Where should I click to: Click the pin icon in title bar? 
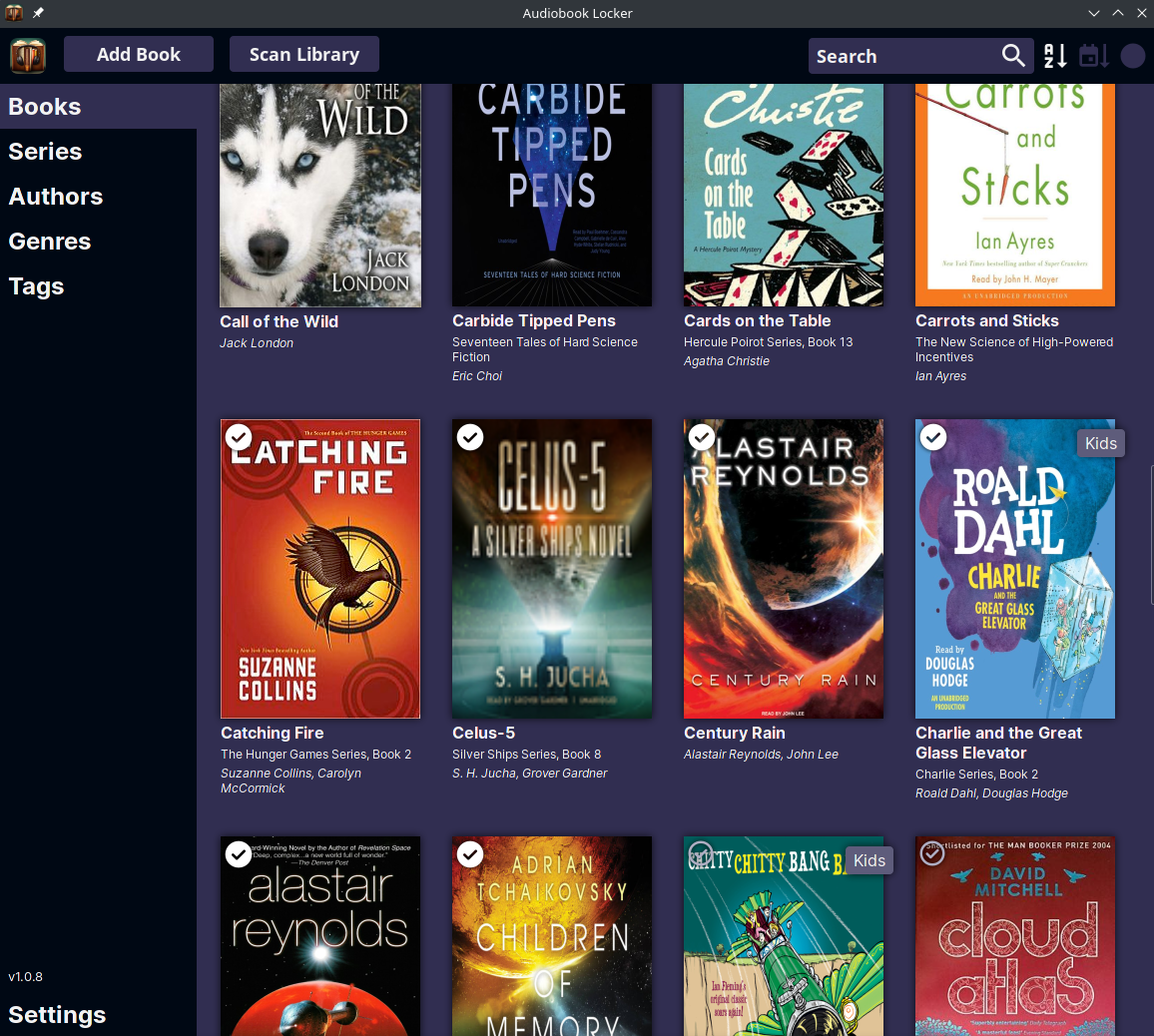click(38, 13)
